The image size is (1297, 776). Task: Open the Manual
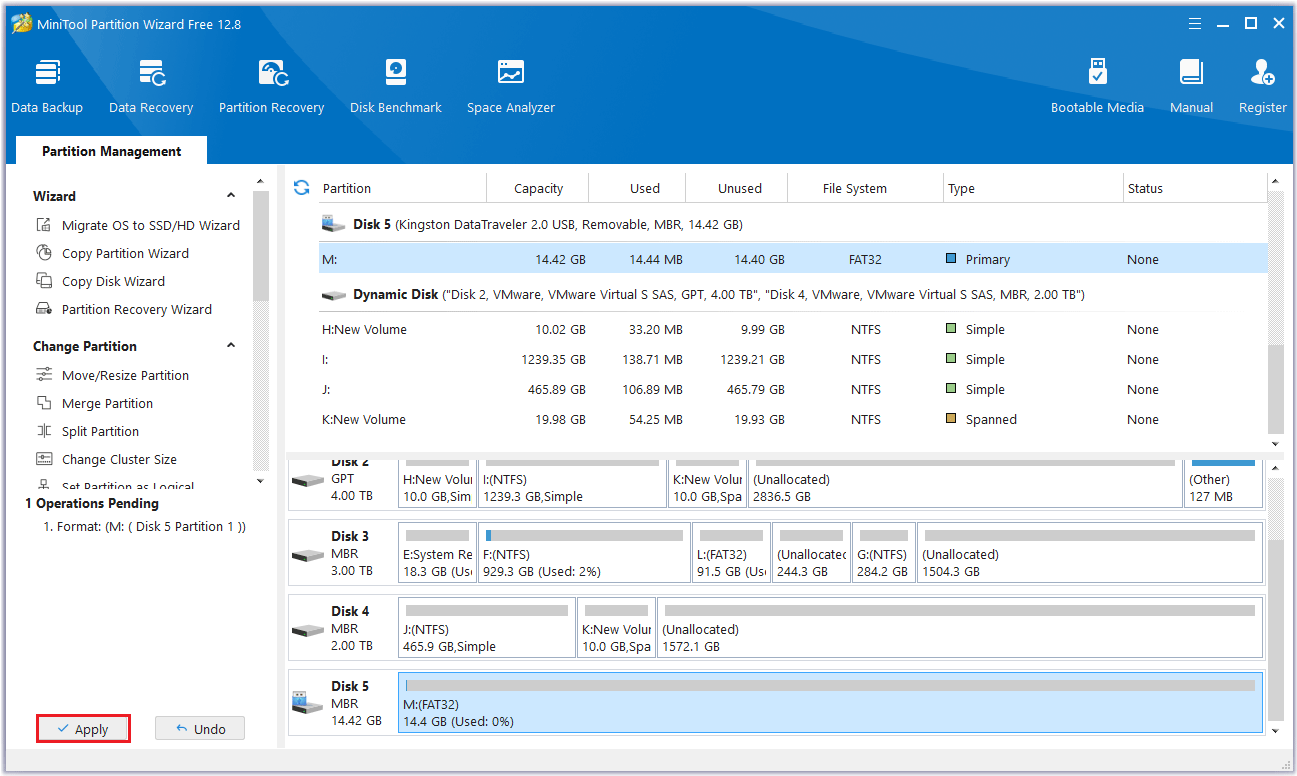click(x=1191, y=87)
